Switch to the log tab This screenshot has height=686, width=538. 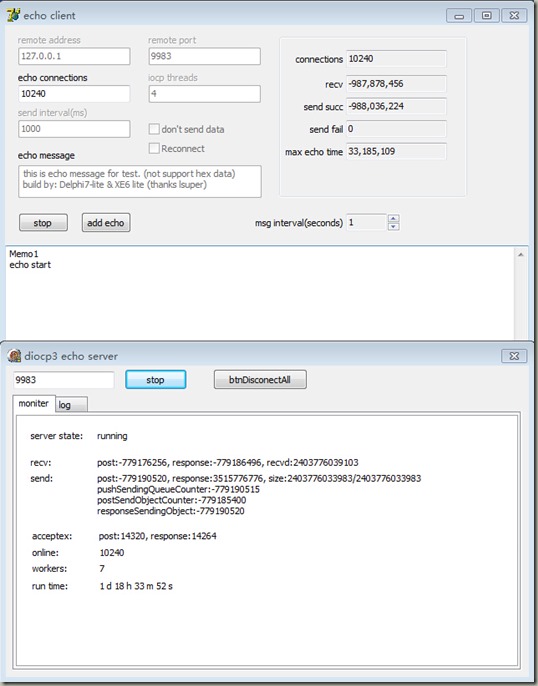pos(72,405)
